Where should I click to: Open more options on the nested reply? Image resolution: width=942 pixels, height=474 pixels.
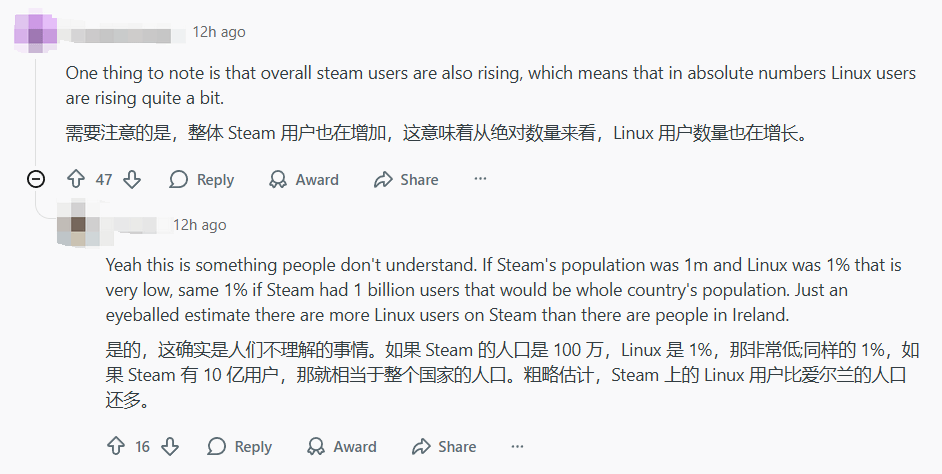click(x=517, y=446)
